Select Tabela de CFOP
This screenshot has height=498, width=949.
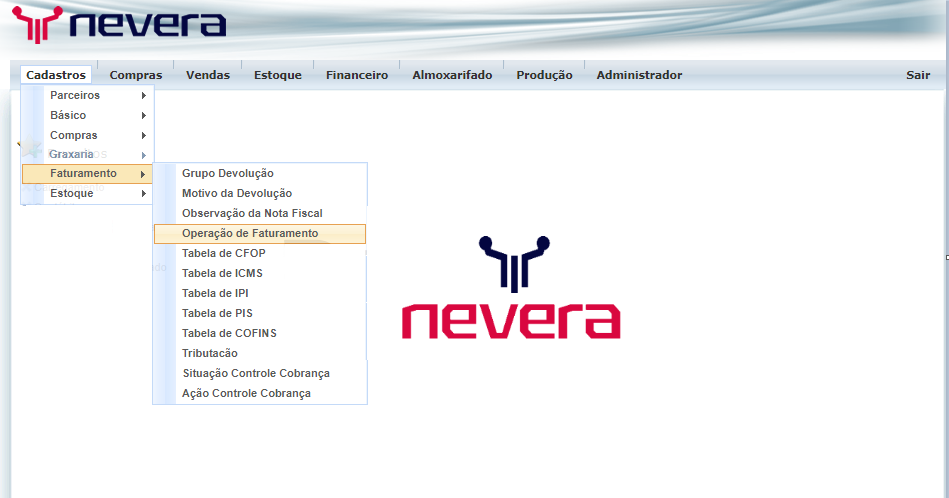[x=260, y=253]
